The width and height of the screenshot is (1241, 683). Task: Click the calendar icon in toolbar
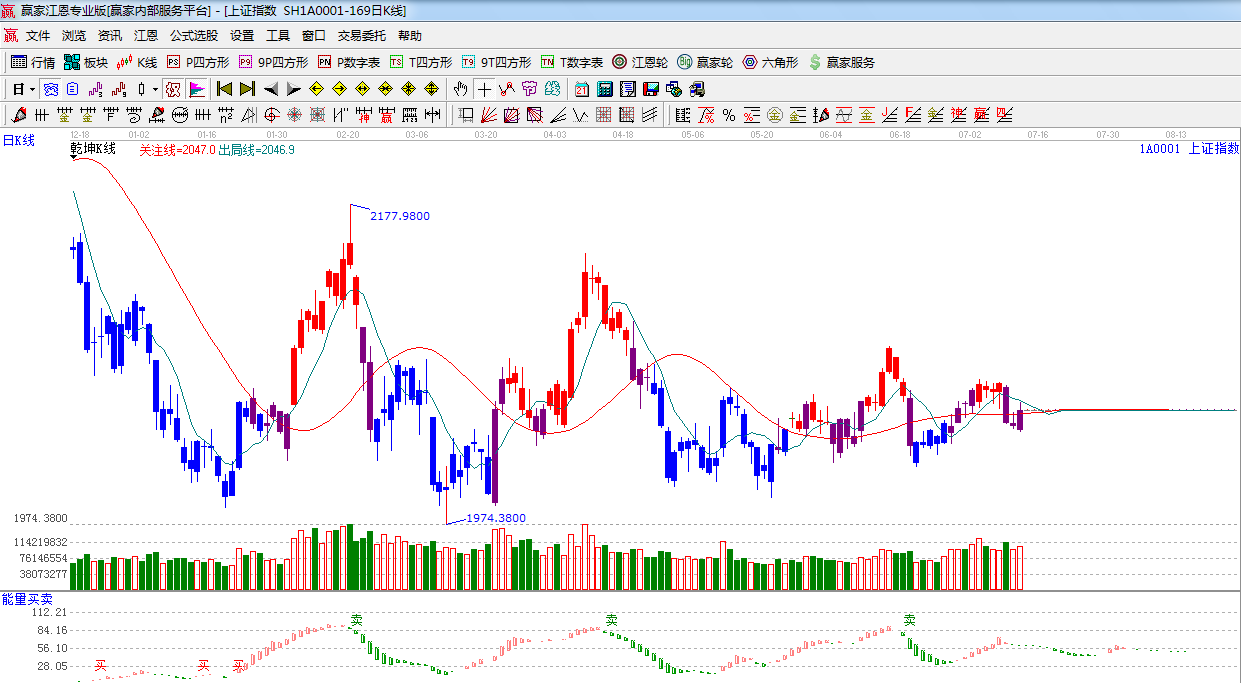(x=581, y=89)
